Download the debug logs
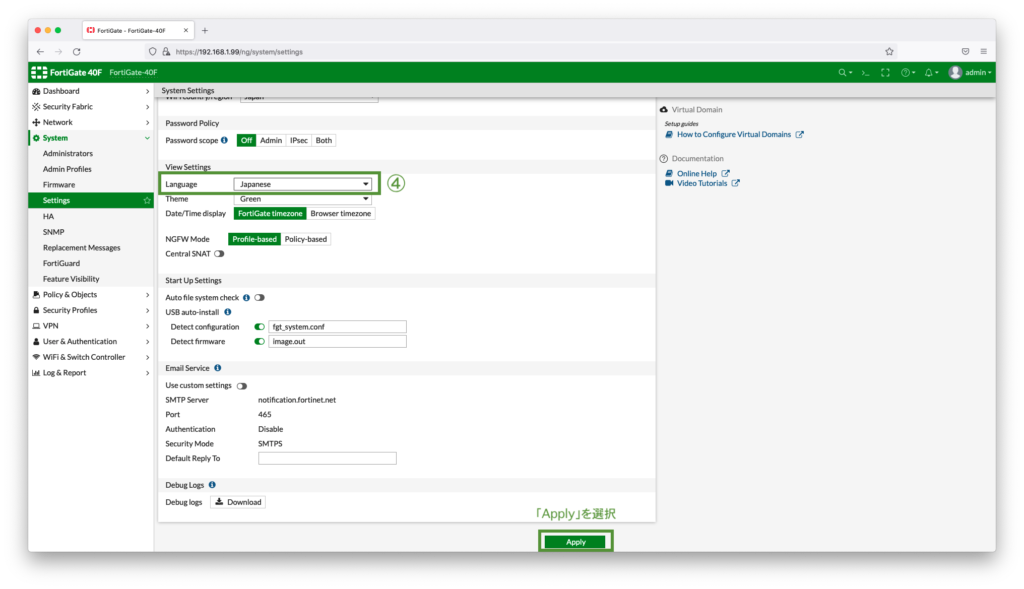This screenshot has height=589, width=1024. pos(238,502)
